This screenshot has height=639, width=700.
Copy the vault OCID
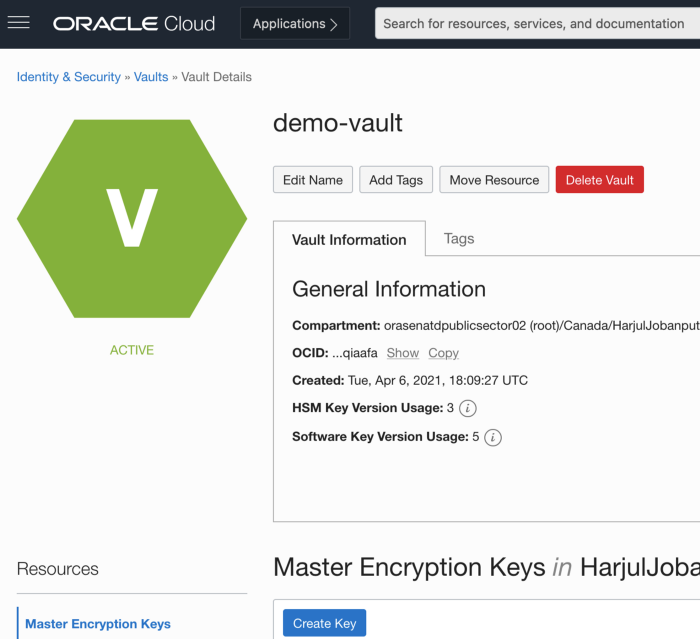(443, 353)
